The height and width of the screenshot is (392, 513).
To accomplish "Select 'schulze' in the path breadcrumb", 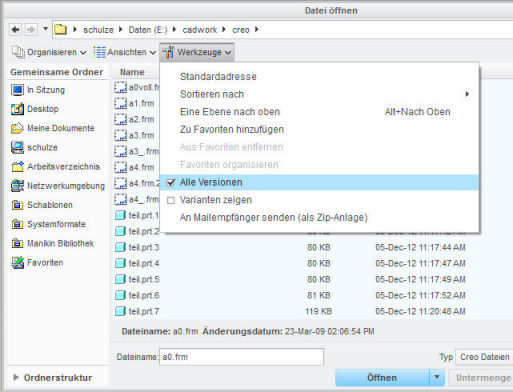I will pos(98,30).
